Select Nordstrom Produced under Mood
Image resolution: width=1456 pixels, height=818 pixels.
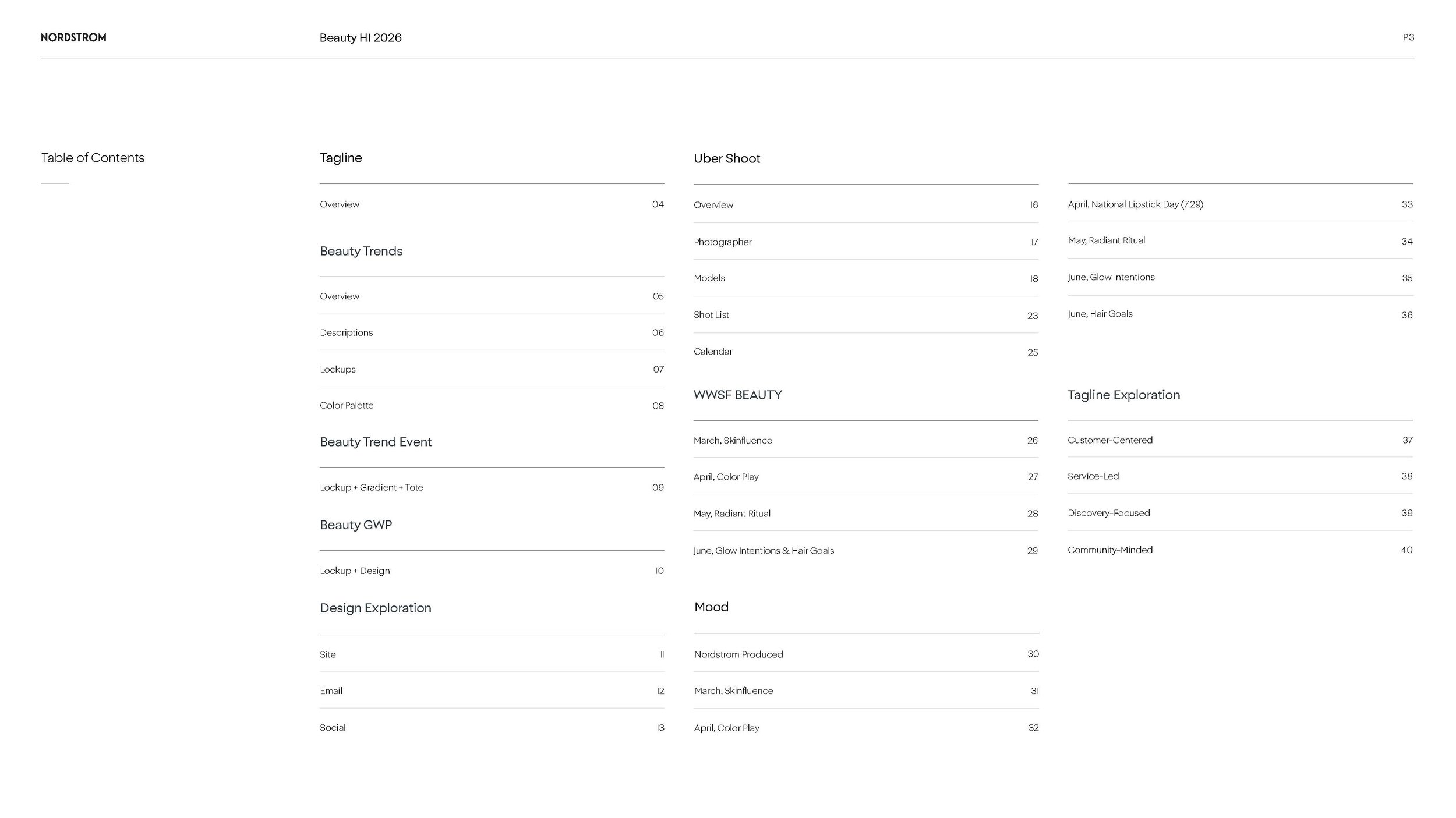pos(738,654)
